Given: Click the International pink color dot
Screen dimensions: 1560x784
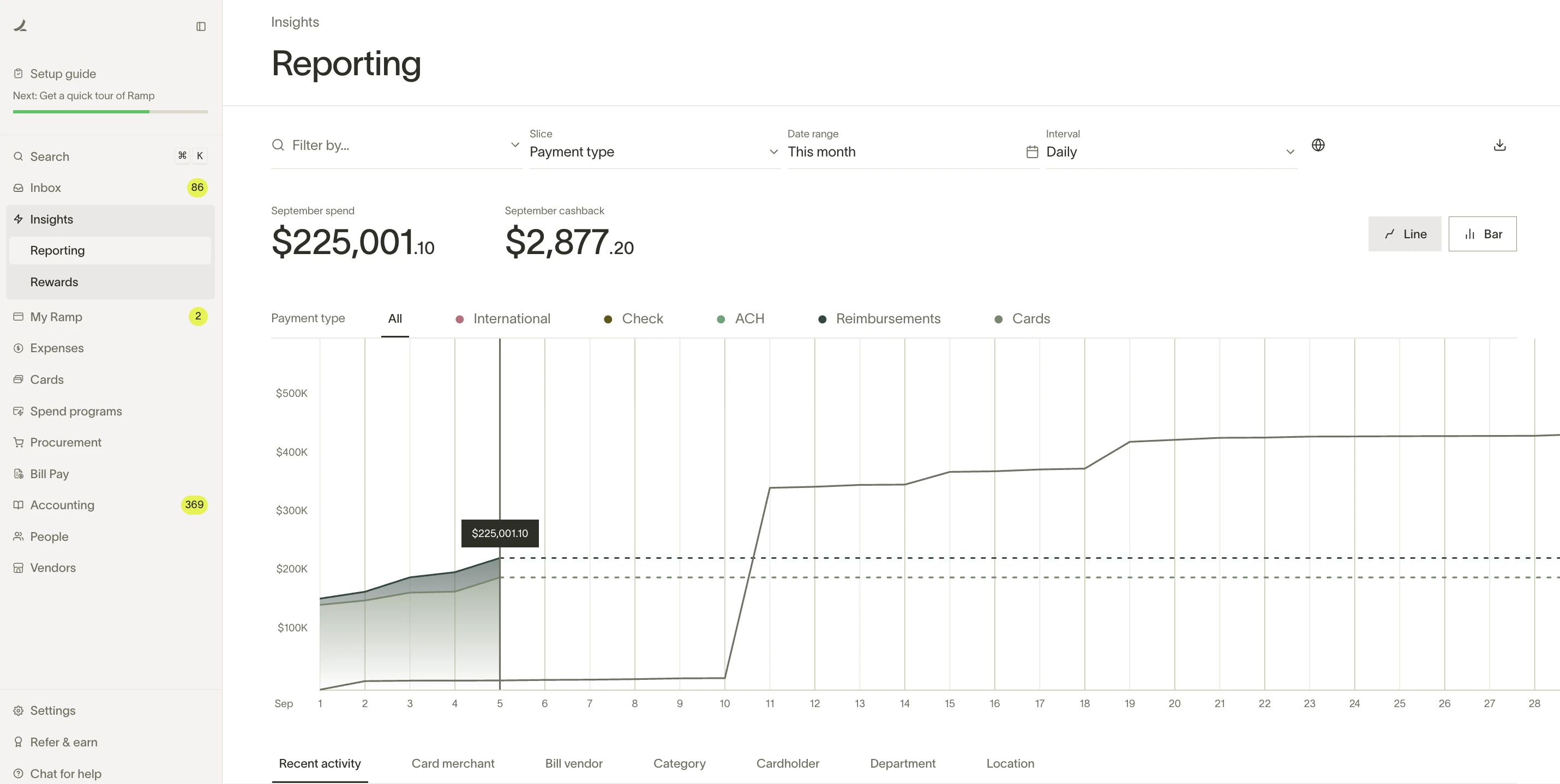Looking at the screenshot, I should (x=460, y=319).
